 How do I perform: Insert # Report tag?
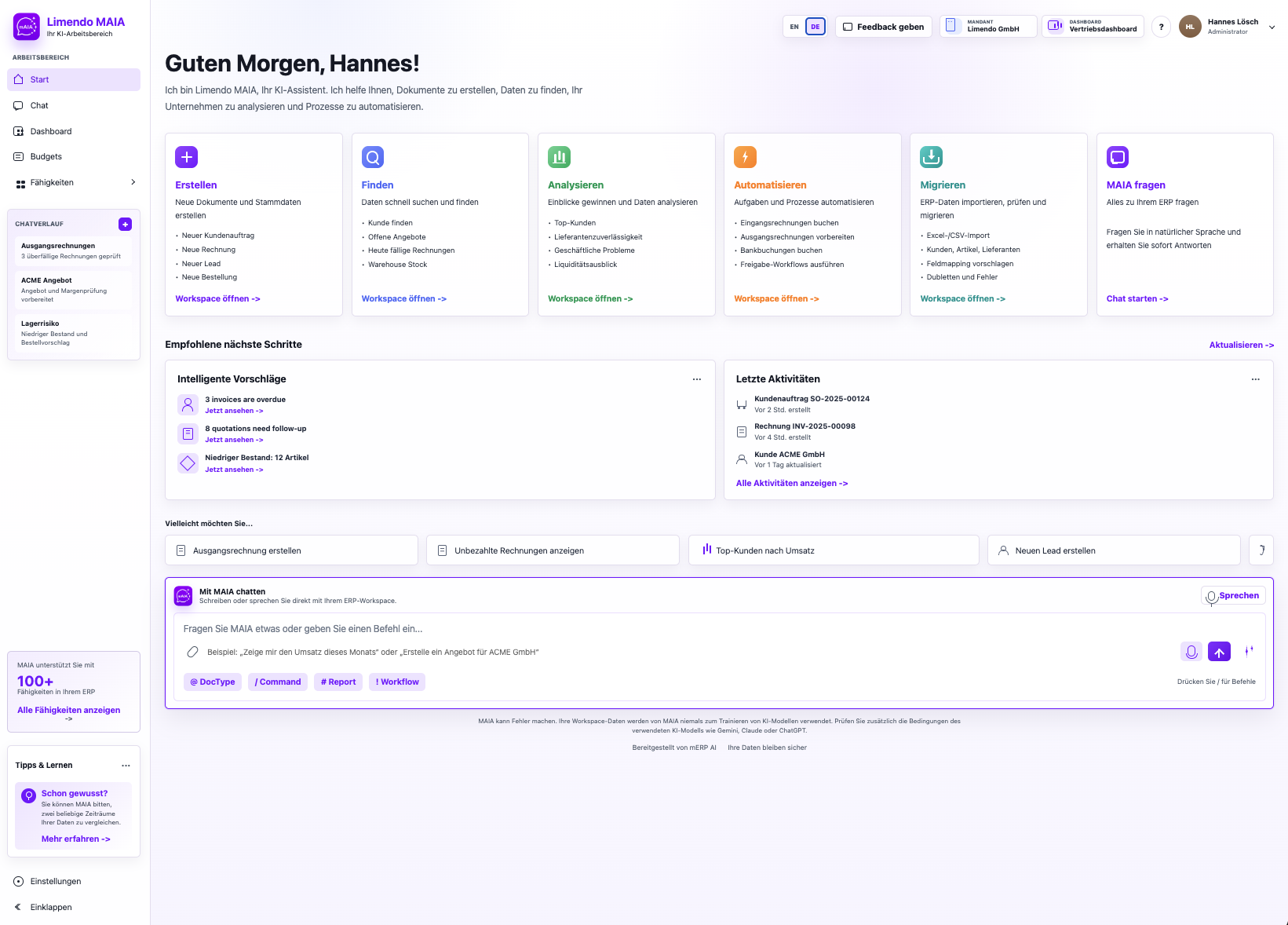point(338,682)
